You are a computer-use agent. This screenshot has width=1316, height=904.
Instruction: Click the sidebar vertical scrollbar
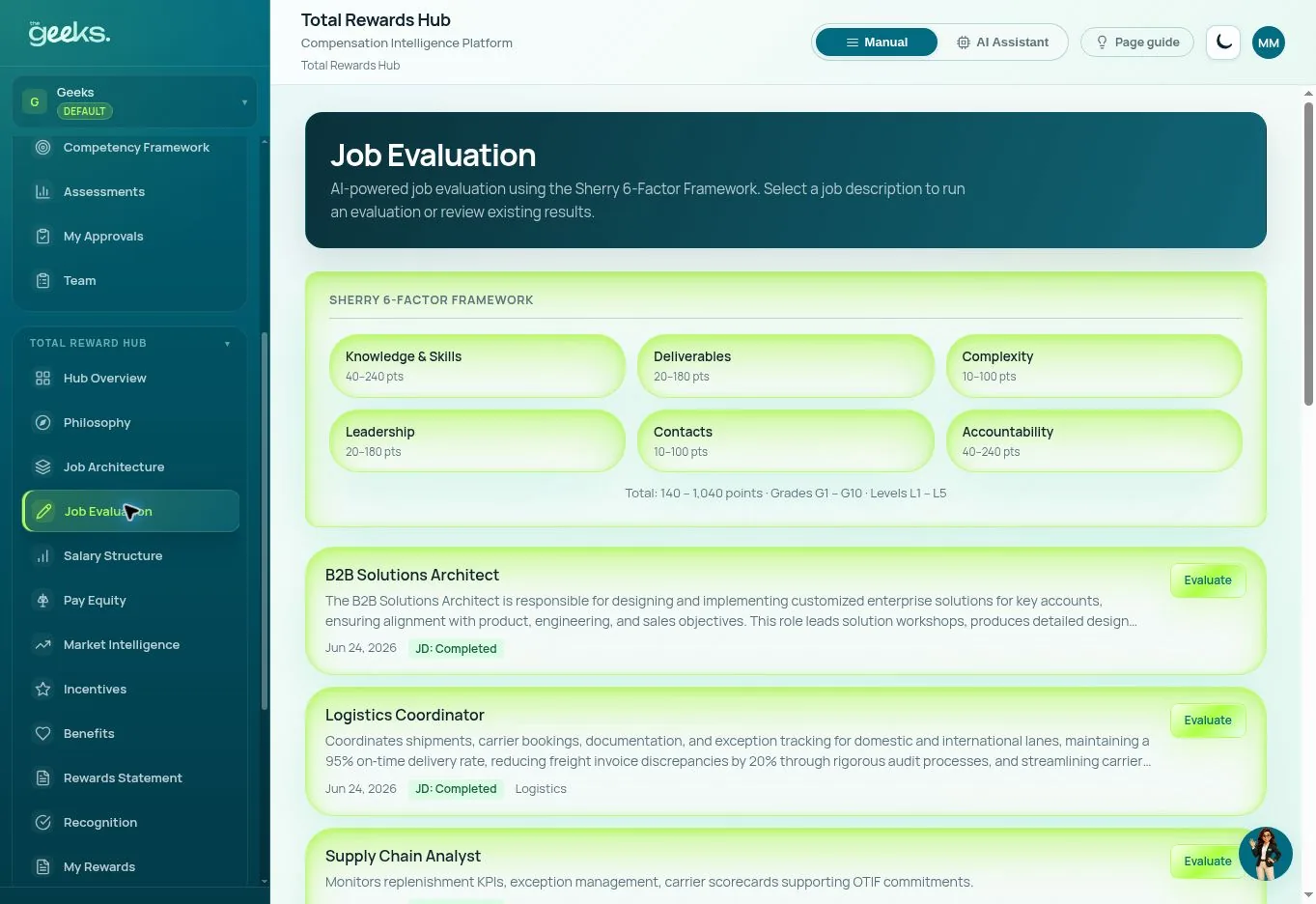pyautogui.click(x=265, y=522)
